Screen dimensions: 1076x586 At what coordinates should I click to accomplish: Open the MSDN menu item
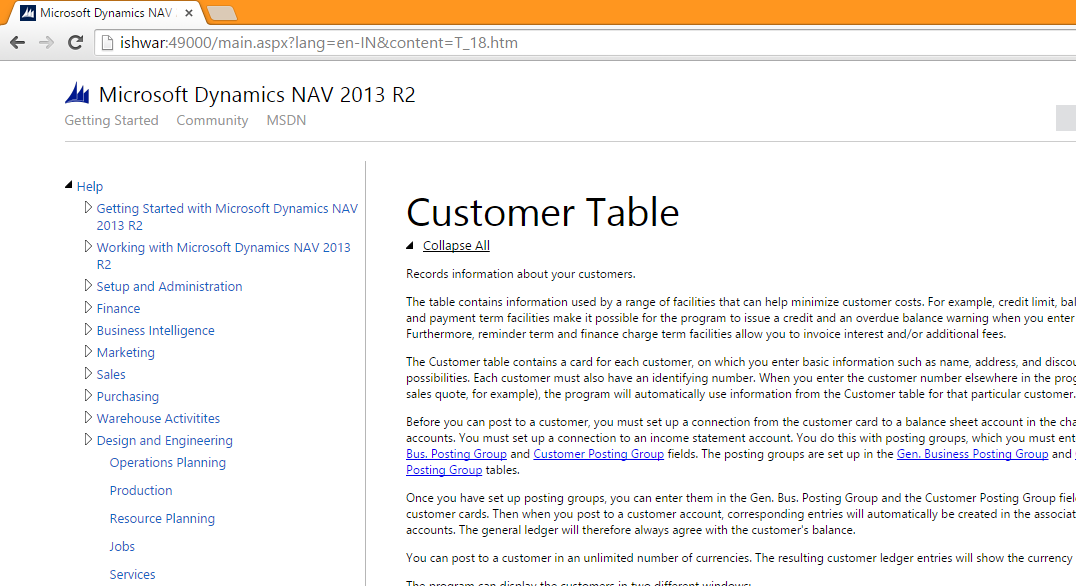[x=286, y=120]
